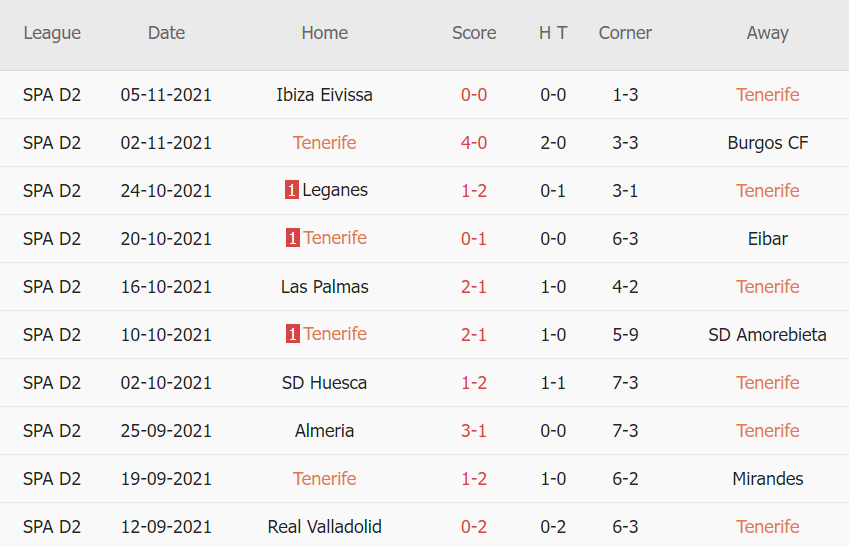Click Burgos CF away team
The width and height of the screenshot is (849, 547).
768,143
